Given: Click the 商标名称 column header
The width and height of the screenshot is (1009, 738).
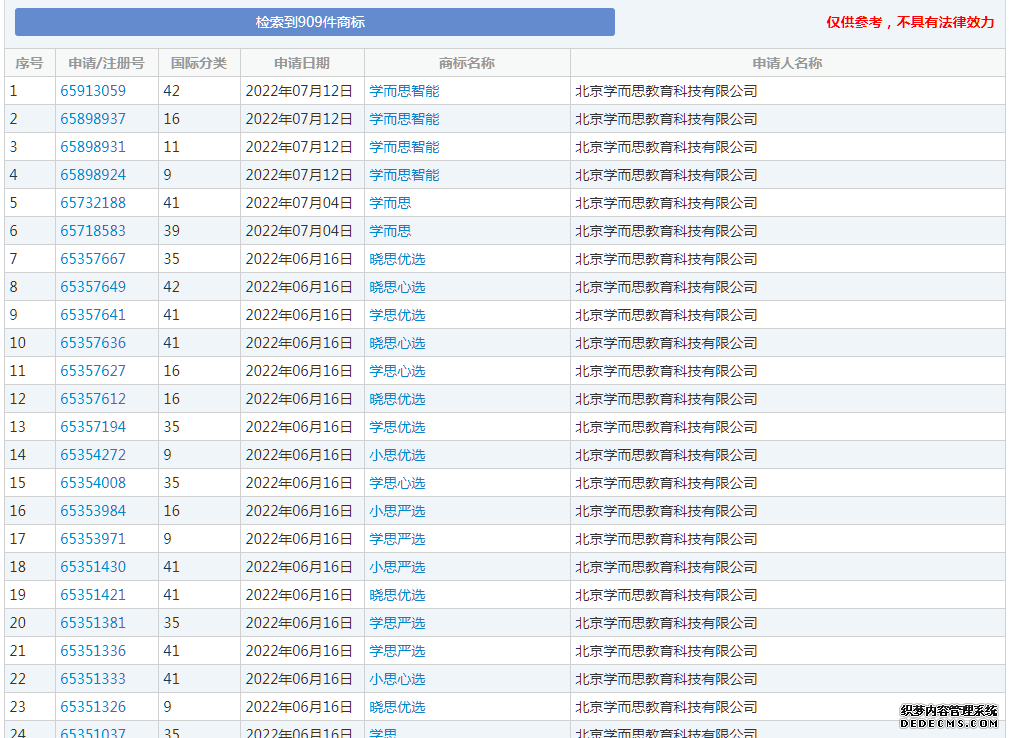Looking at the screenshot, I should [x=467, y=63].
